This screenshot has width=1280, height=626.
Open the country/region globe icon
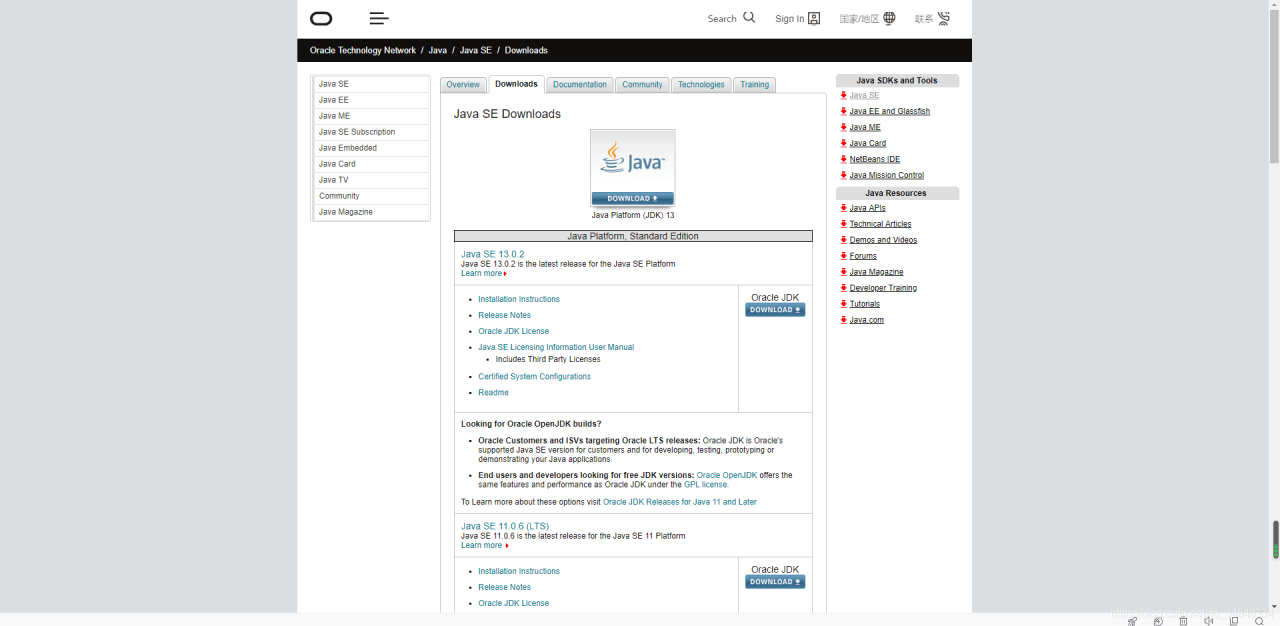tap(890, 18)
